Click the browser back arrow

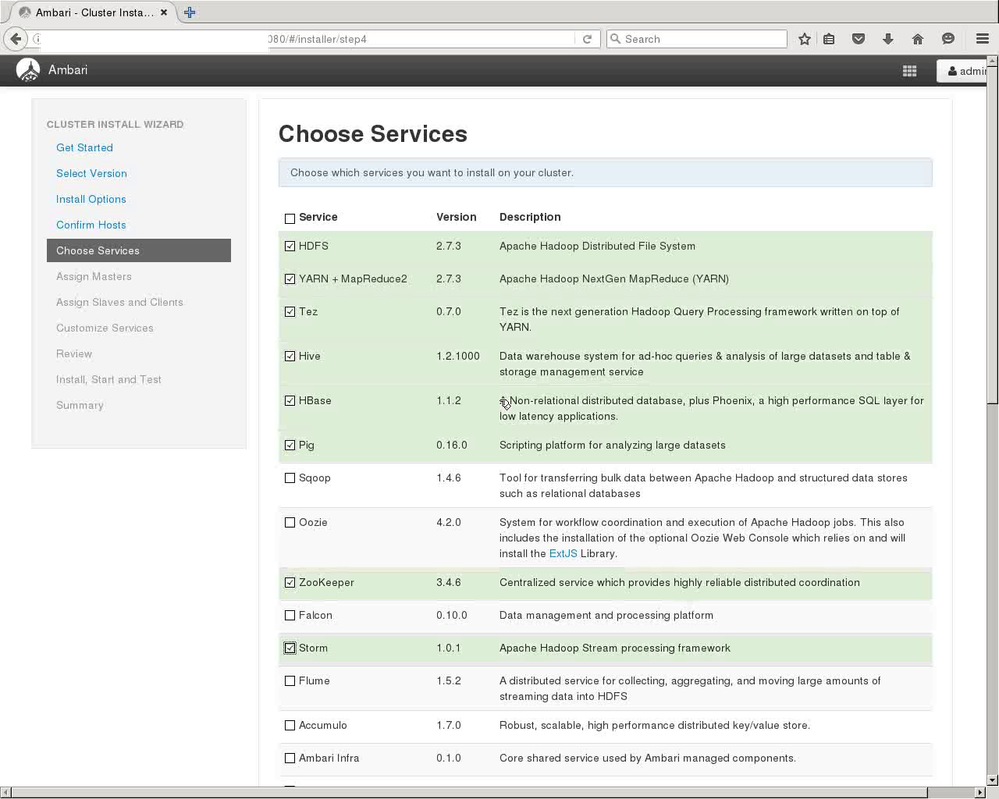(16, 38)
